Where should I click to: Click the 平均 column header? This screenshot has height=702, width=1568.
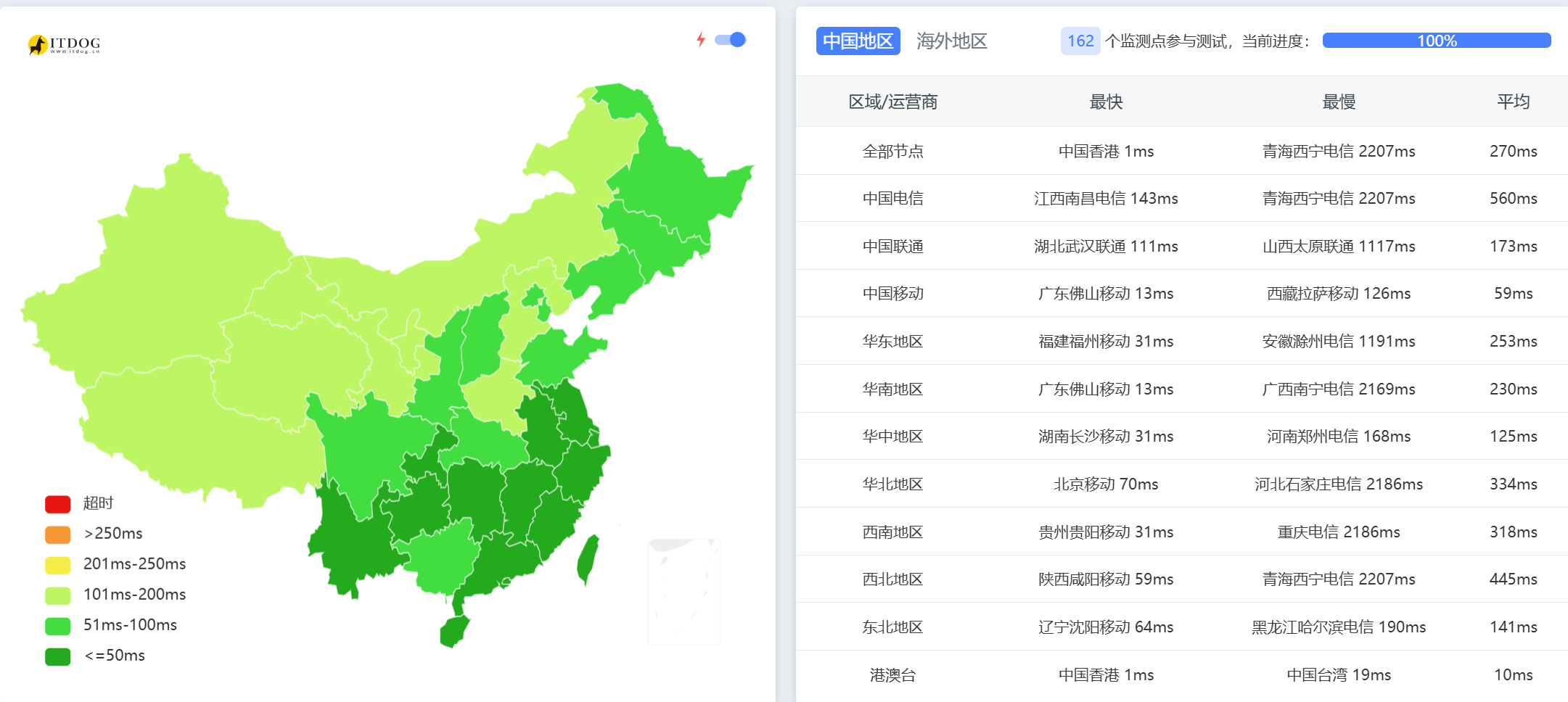point(1513,102)
